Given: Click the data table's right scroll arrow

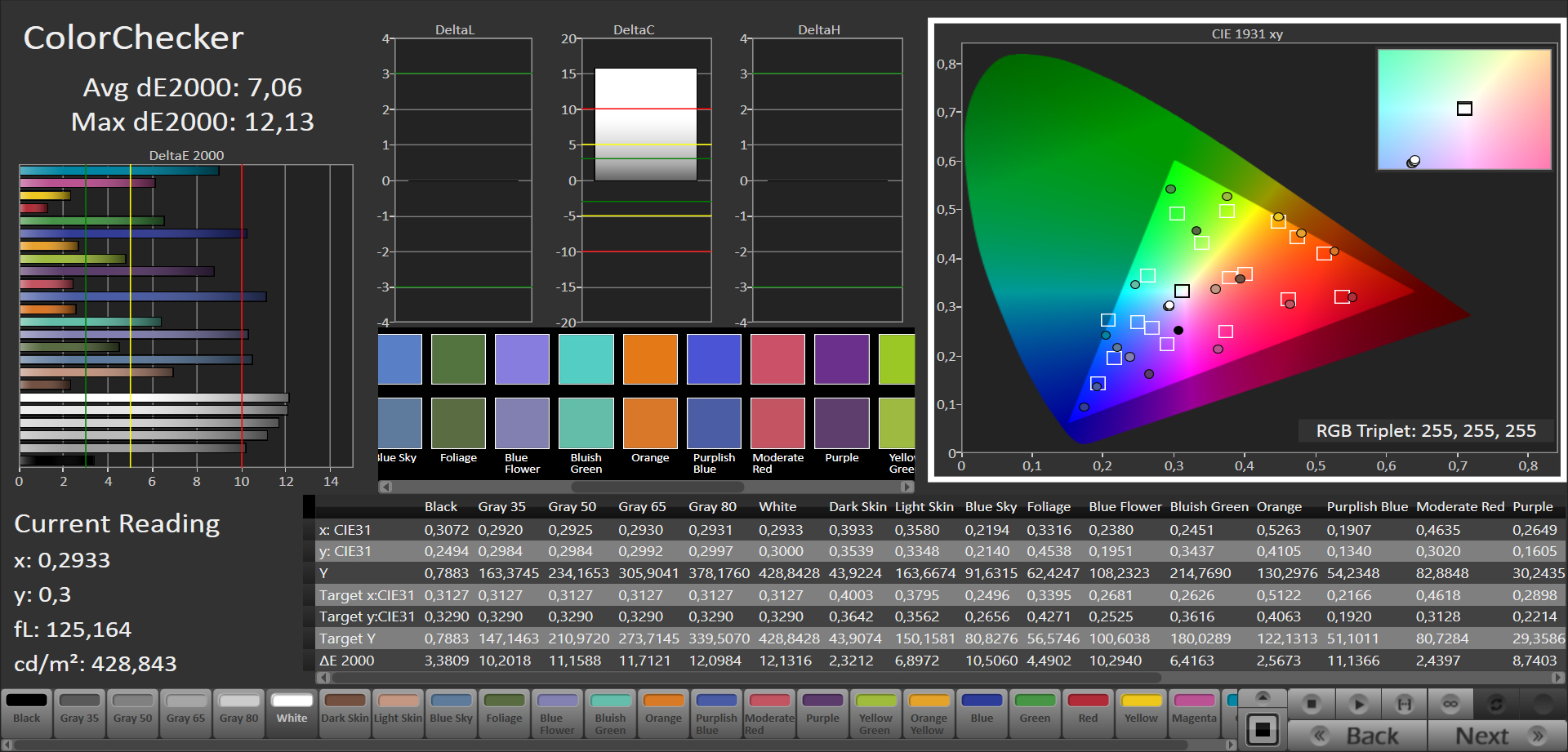Looking at the screenshot, I should tap(1558, 678).
